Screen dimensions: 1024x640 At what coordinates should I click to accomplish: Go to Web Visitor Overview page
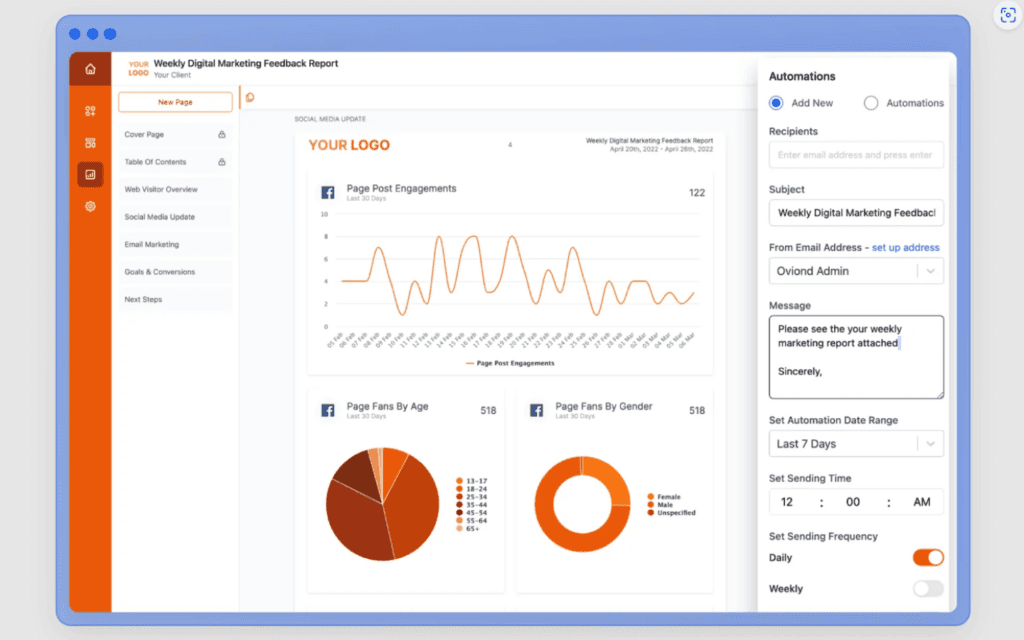click(174, 189)
